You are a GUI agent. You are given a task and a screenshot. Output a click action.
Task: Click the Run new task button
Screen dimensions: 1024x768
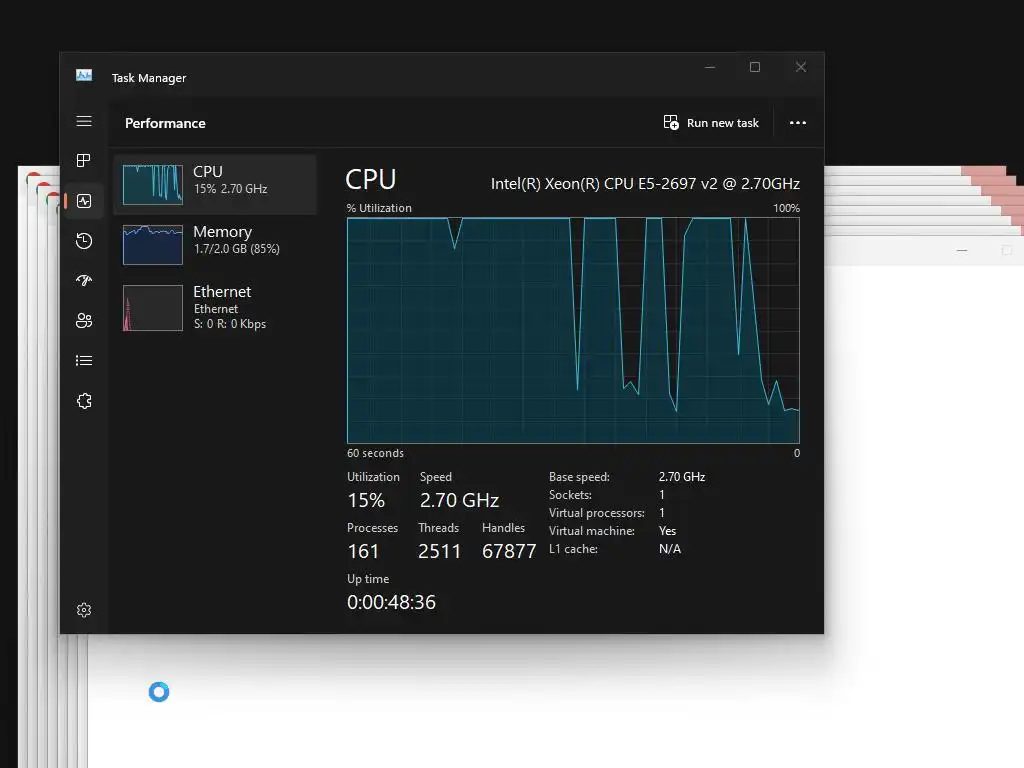(x=711, y=123)
